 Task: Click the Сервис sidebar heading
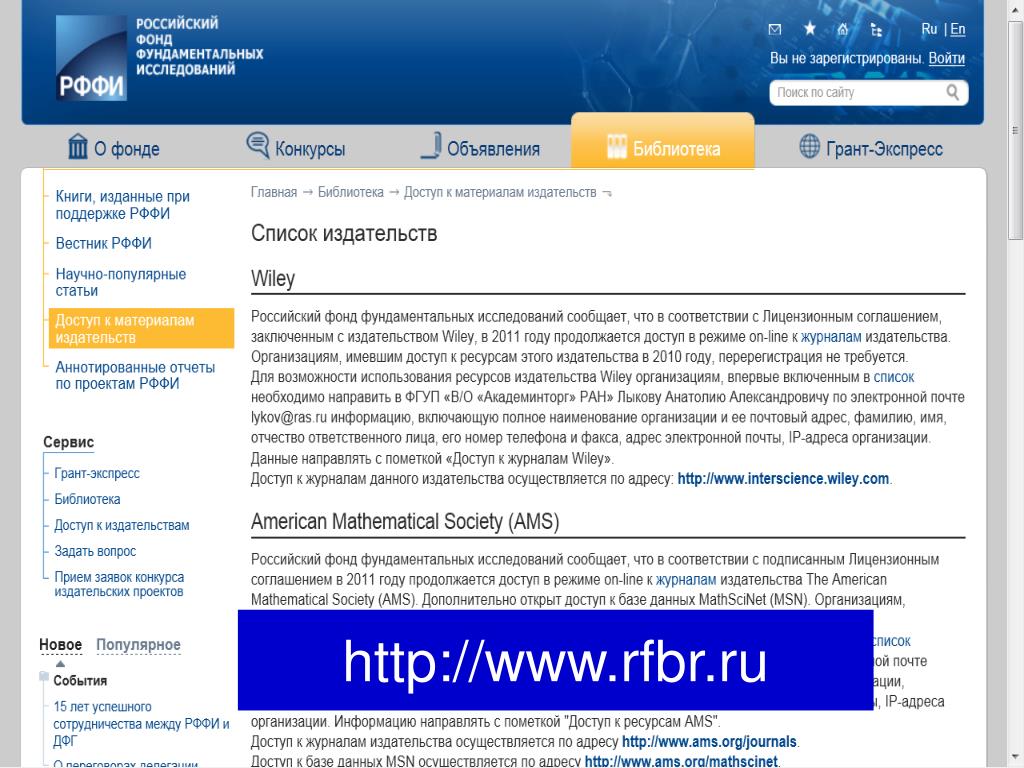tap(69, 442)
